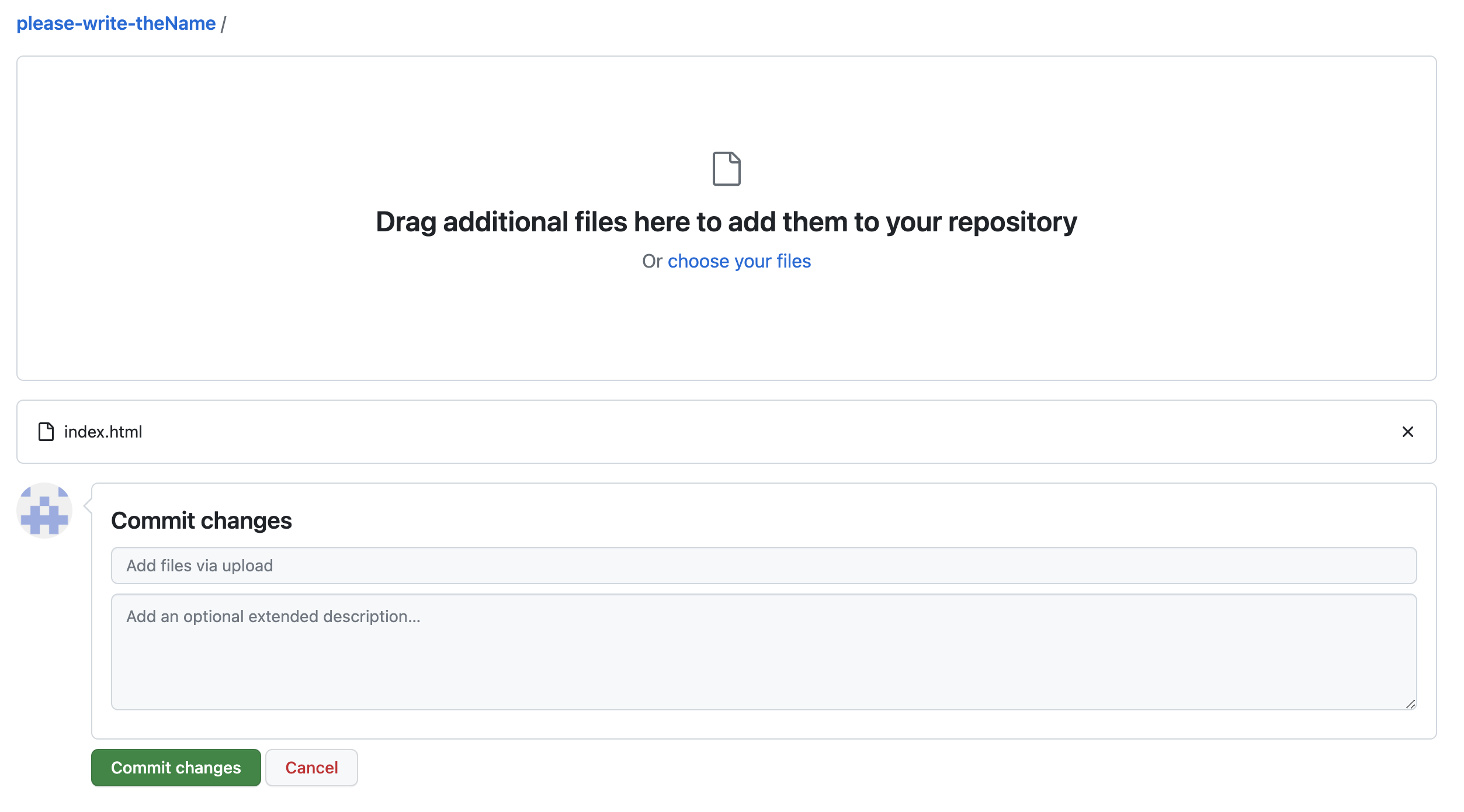The width and height of the screenshot is (1464, 812).
Task: Click the breadcrumb slash separator
Action: click(x=223, y=24)
